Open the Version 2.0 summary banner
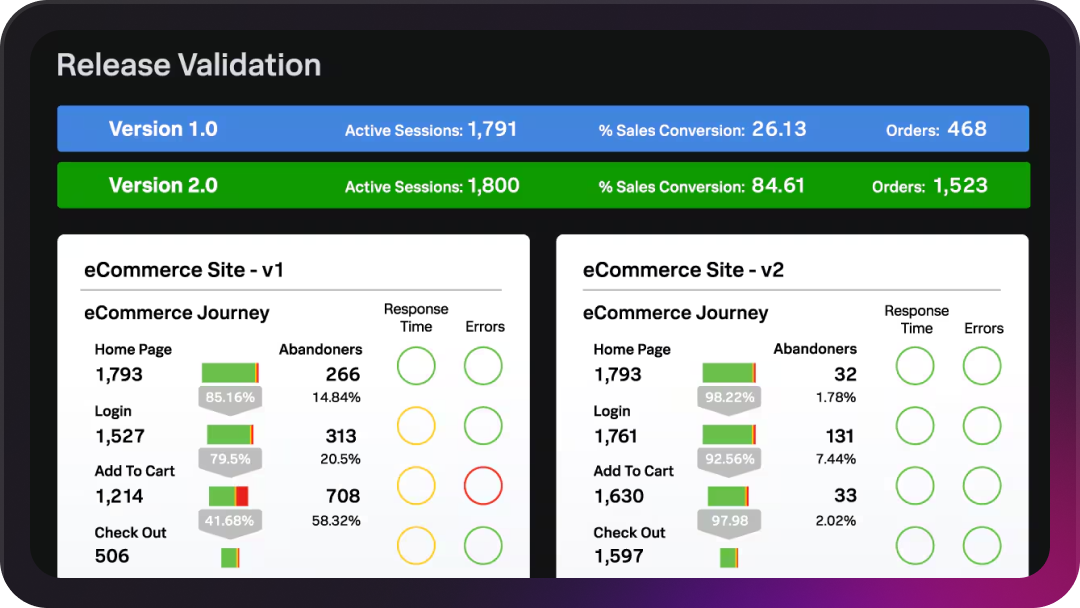The width and height of the screenshot is (1080, 608). tap(543, 185)
